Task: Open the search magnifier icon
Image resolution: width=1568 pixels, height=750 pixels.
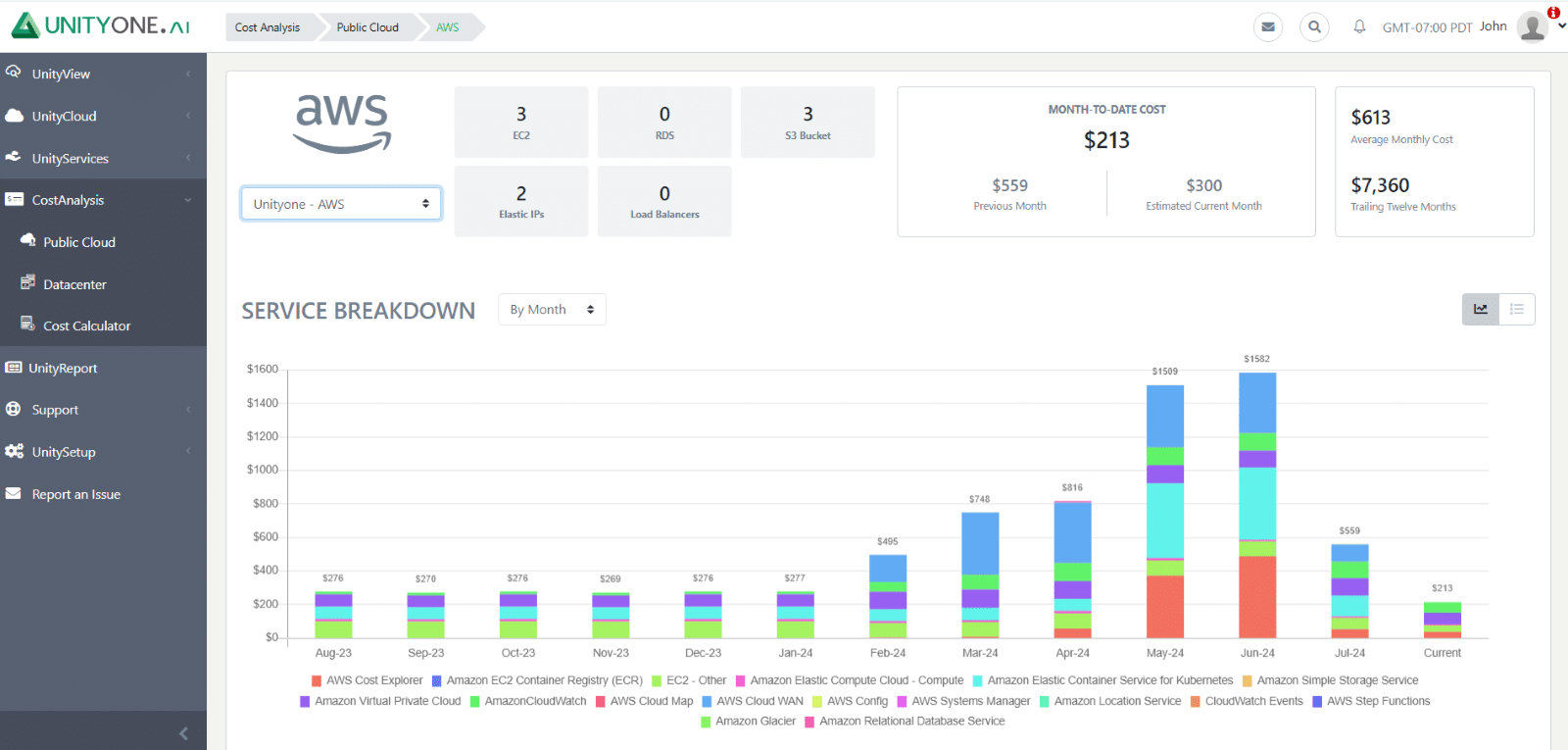Action: click(1314, 27)
